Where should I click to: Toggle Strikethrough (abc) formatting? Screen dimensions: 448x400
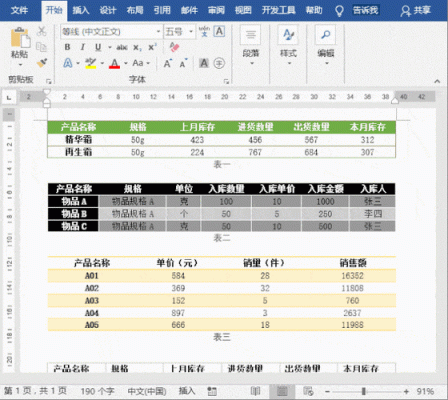click(x=122, y=47)
